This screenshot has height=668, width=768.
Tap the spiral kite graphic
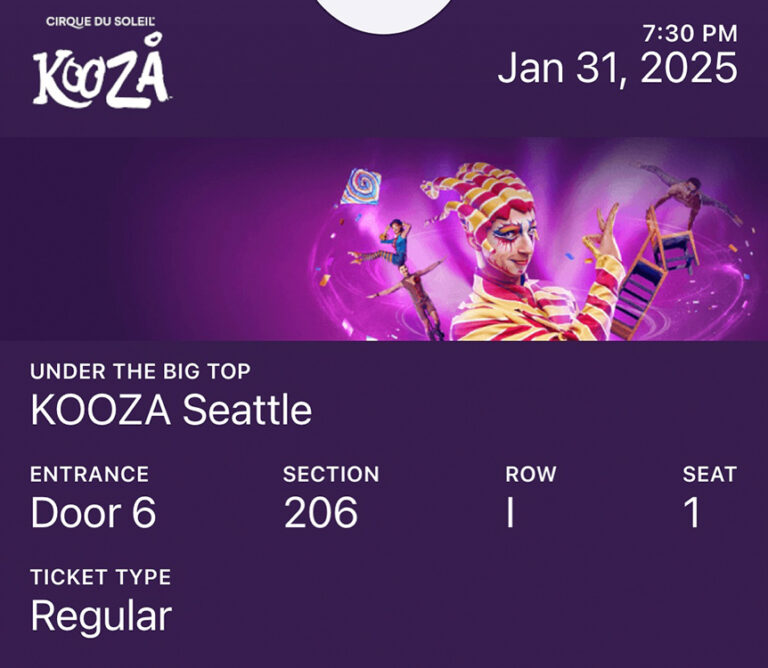361,187
